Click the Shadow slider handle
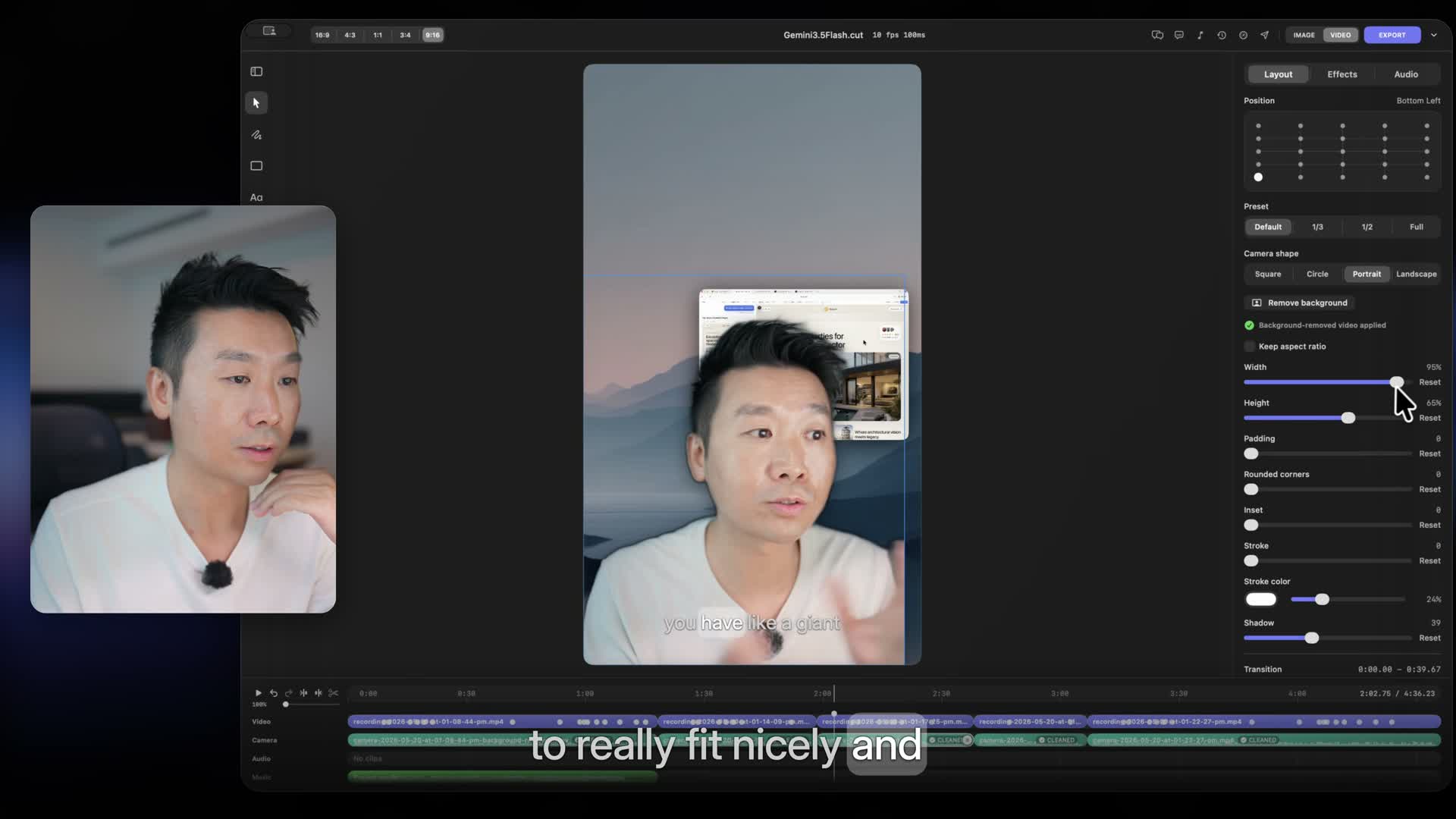This screenshot has height=819, width=1456. point(1311,638)
